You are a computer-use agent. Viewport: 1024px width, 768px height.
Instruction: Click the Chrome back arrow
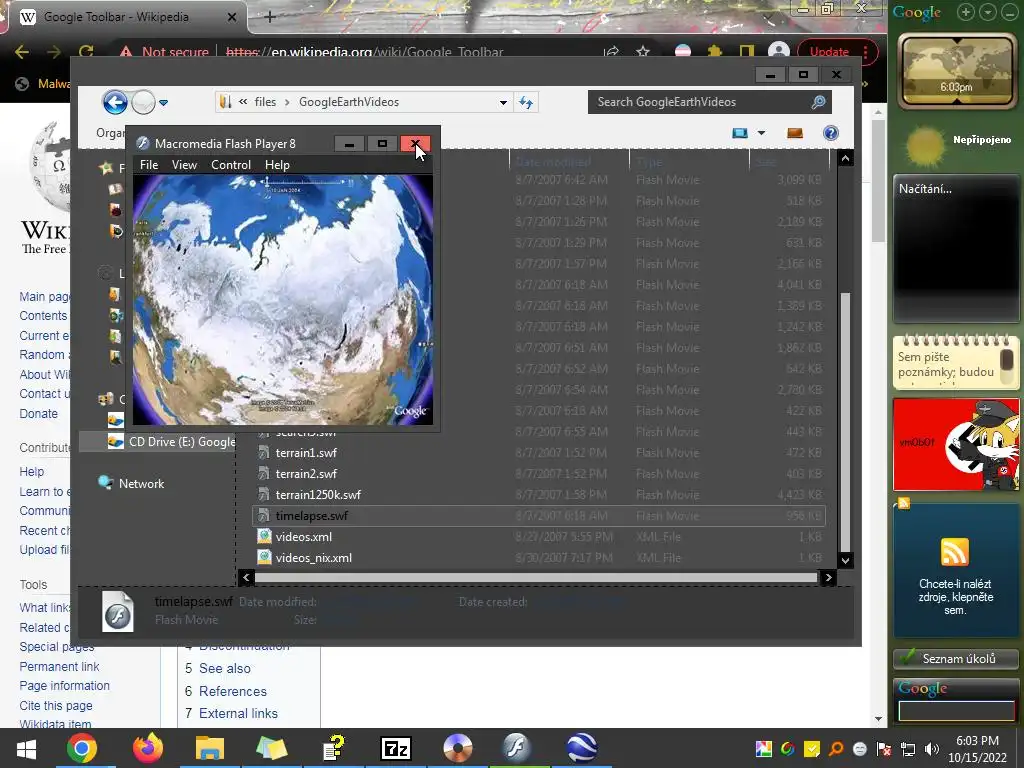(x=22, y=52)
